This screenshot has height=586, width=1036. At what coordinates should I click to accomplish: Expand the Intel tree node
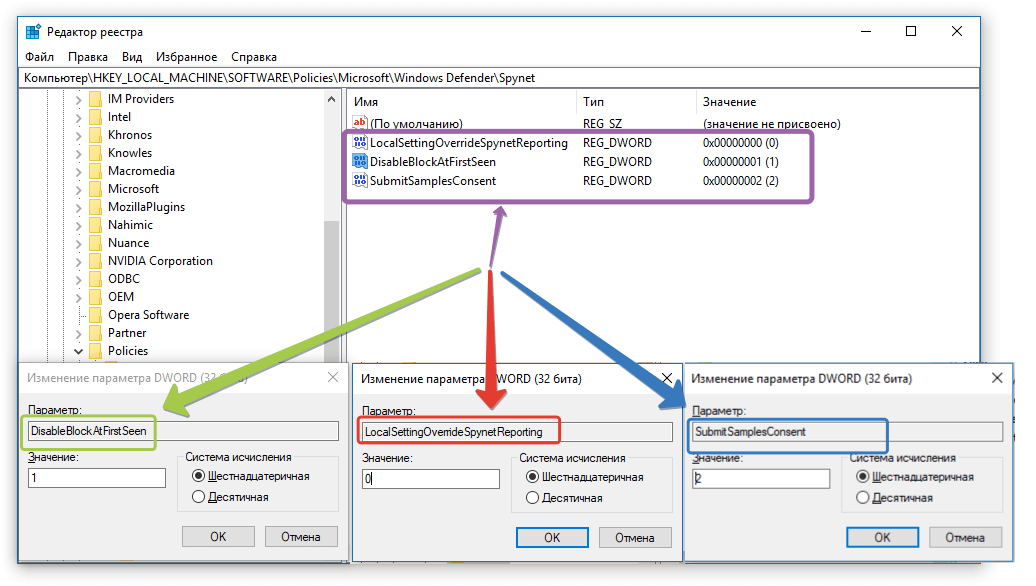point(78,117)
